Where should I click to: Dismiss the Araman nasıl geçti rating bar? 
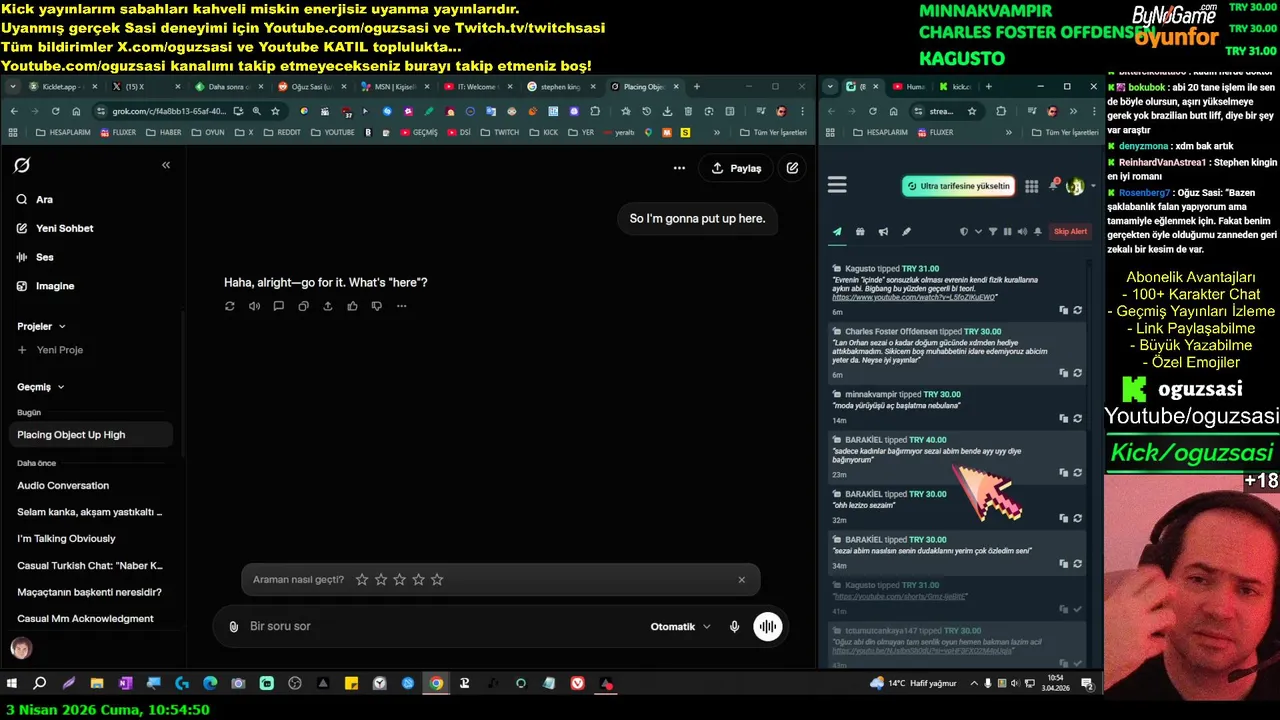[741, 580]
